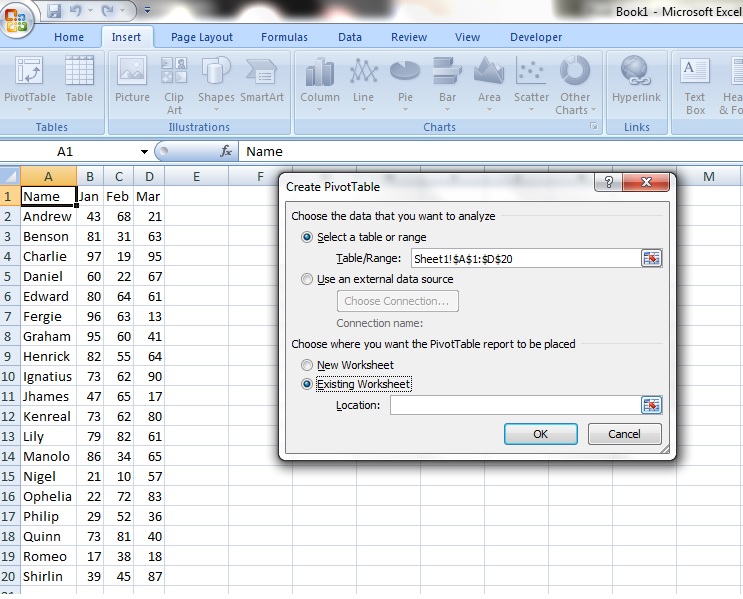Choose Use an external data source
743x599 pixels.
point(307,280)
